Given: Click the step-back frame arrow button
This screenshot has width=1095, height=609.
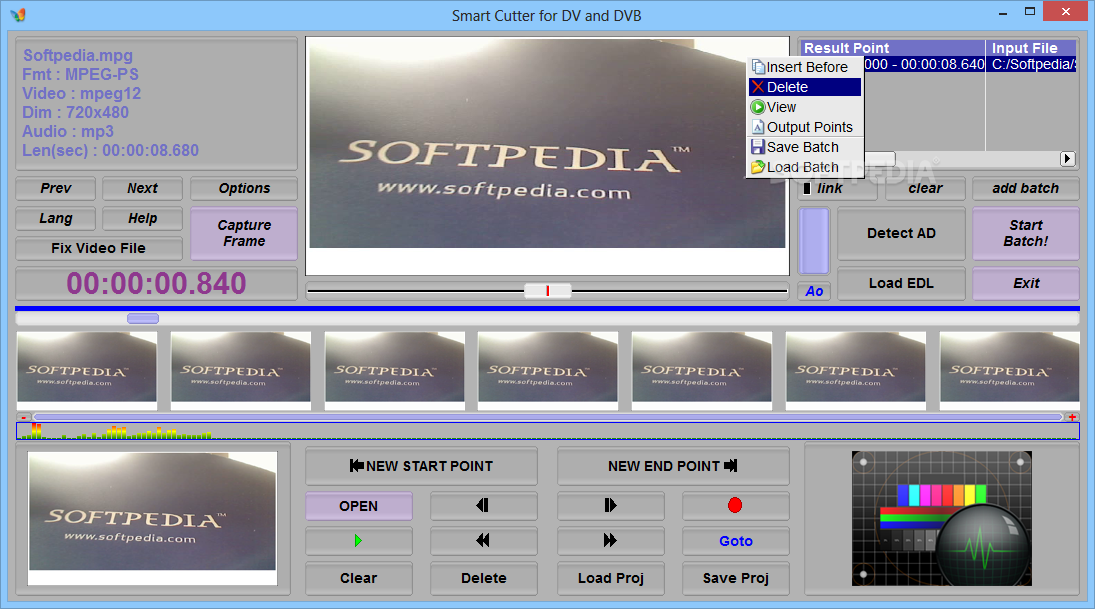Looking at the screenshot, I should pyautogui.click(x=483, y=506).
